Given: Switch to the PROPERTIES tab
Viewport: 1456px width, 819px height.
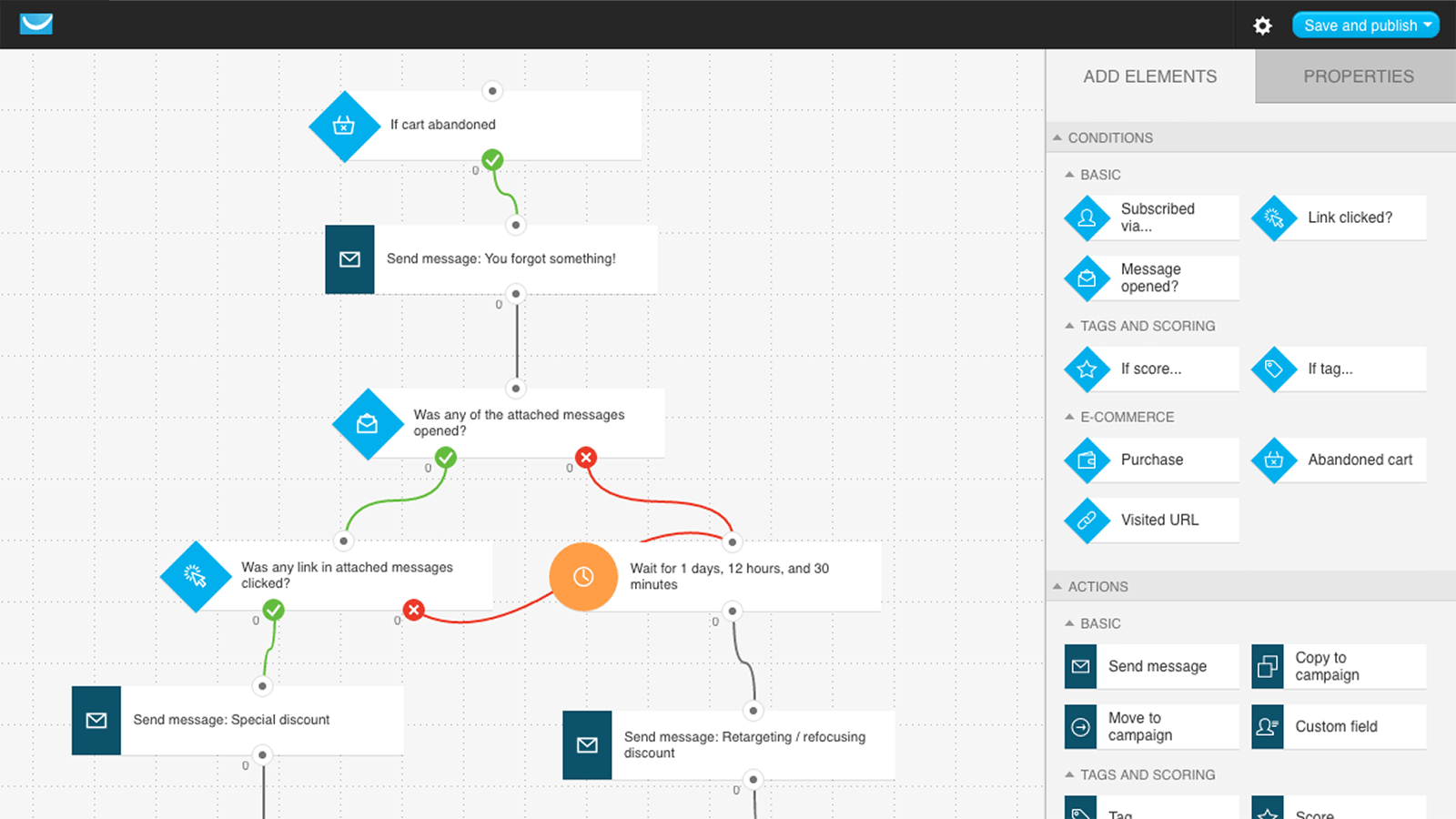Looking at the screenshot, I should [1358, 76].
